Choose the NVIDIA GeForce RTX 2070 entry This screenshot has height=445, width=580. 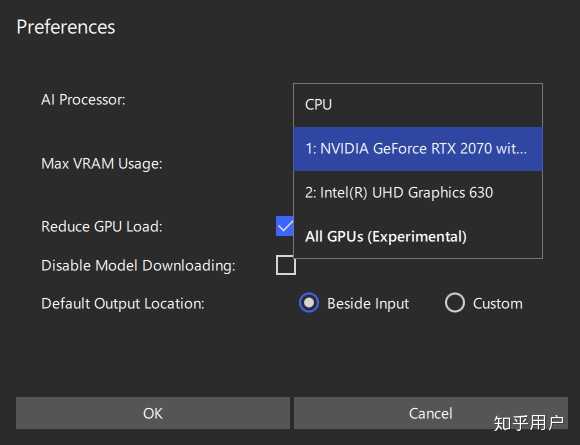(418, 149)
